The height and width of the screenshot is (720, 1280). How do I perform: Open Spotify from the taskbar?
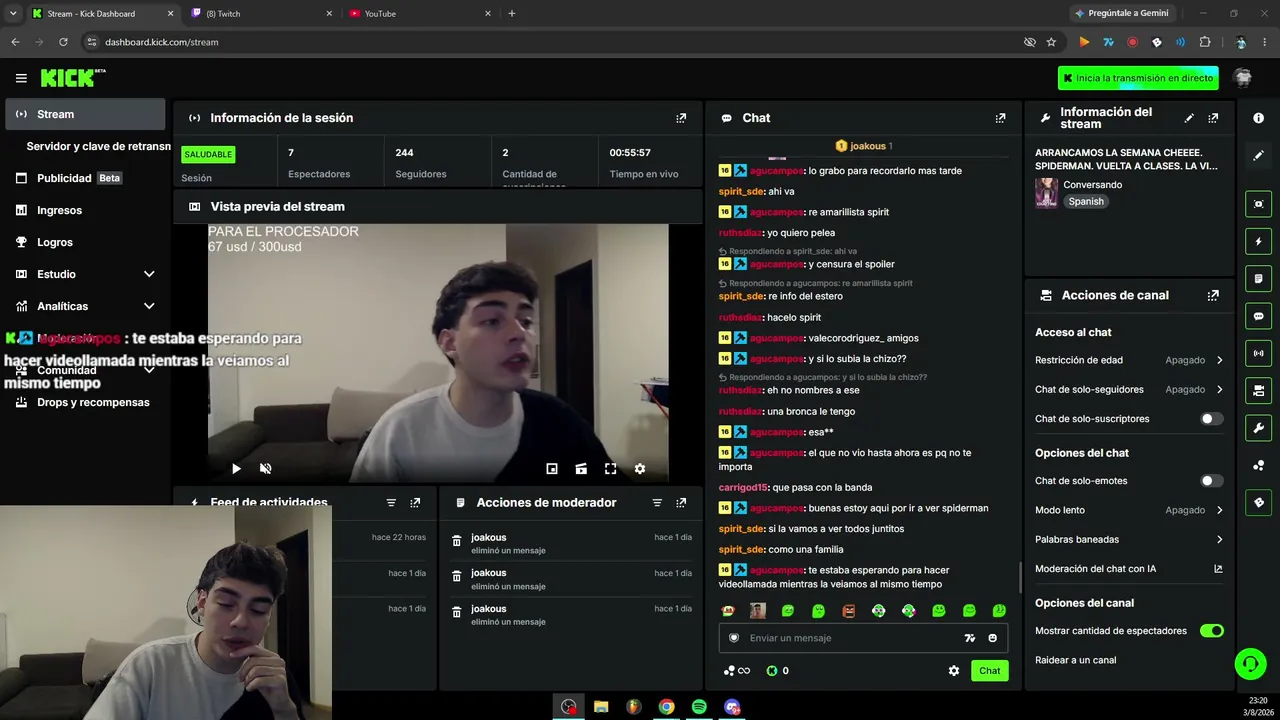pos(699,707)
